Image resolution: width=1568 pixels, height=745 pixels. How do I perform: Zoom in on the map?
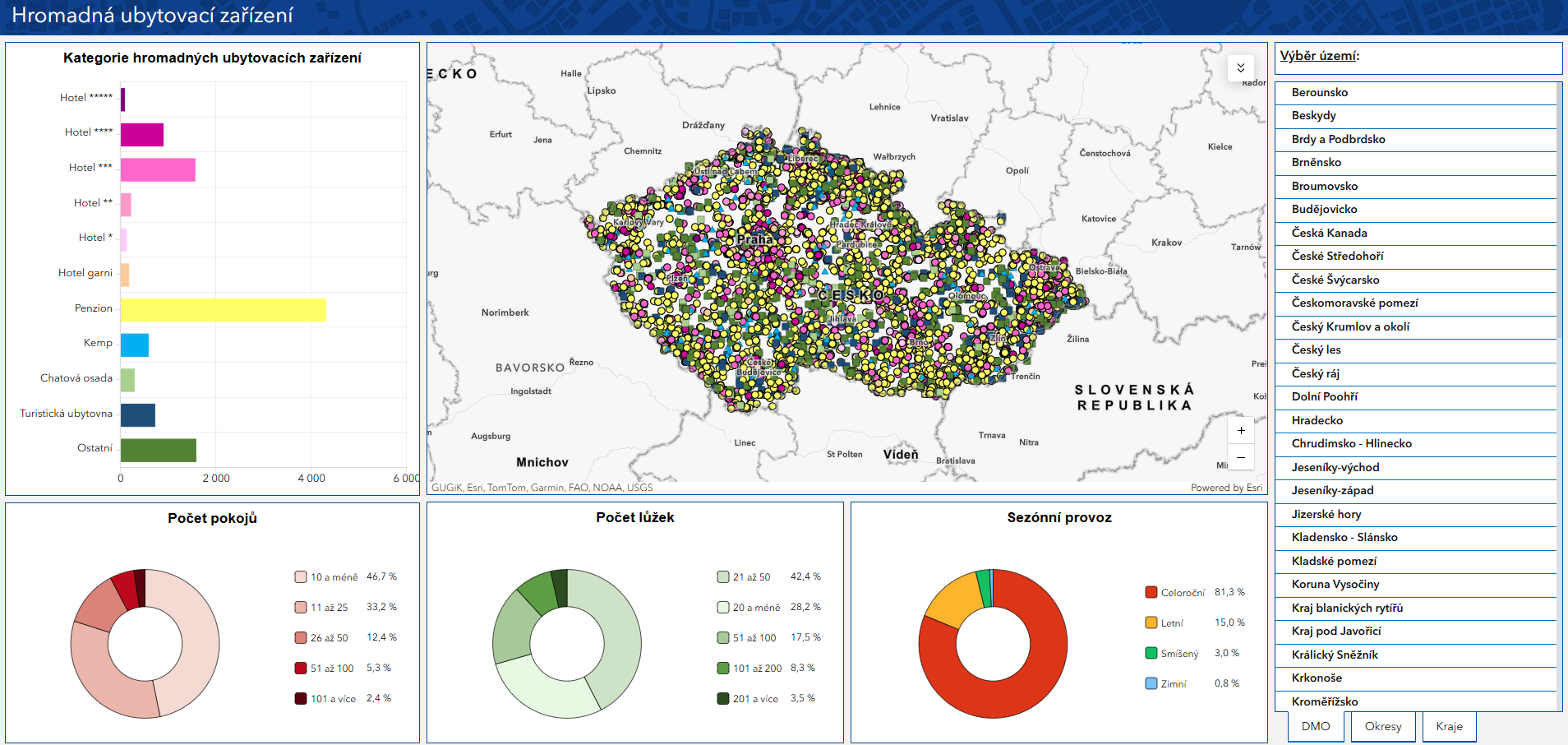[1241, 431]
